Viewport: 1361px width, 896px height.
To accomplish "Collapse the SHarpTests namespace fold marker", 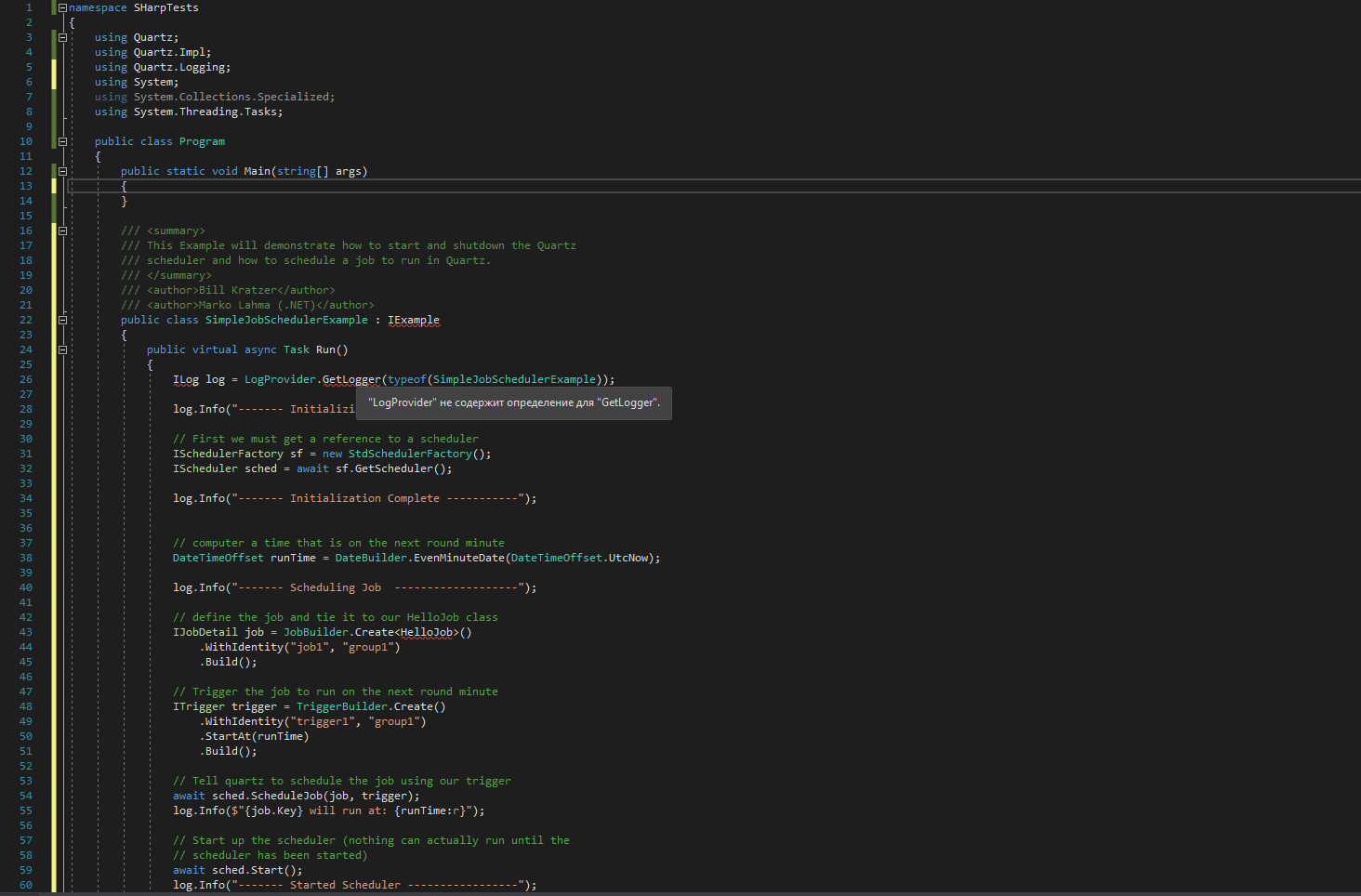I will click(x=61, y=7).
